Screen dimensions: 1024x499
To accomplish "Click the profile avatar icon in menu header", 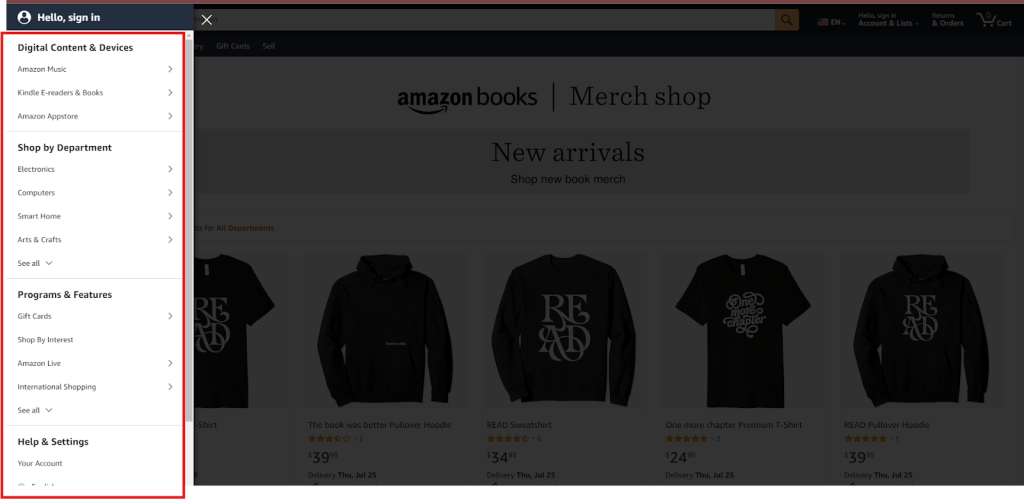I will click(x=24, y=17).
